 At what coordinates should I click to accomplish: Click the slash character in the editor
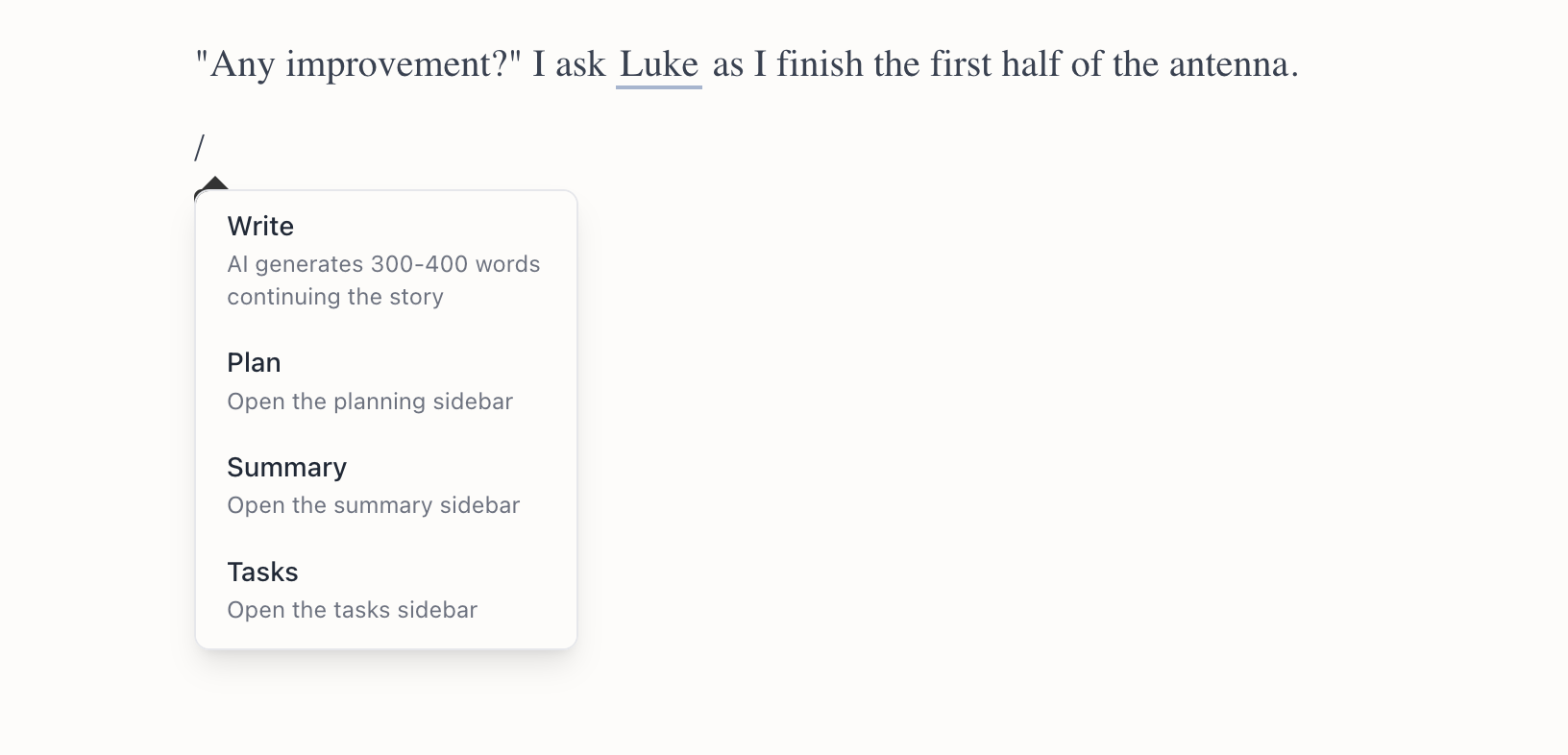[x=200, y=148]
